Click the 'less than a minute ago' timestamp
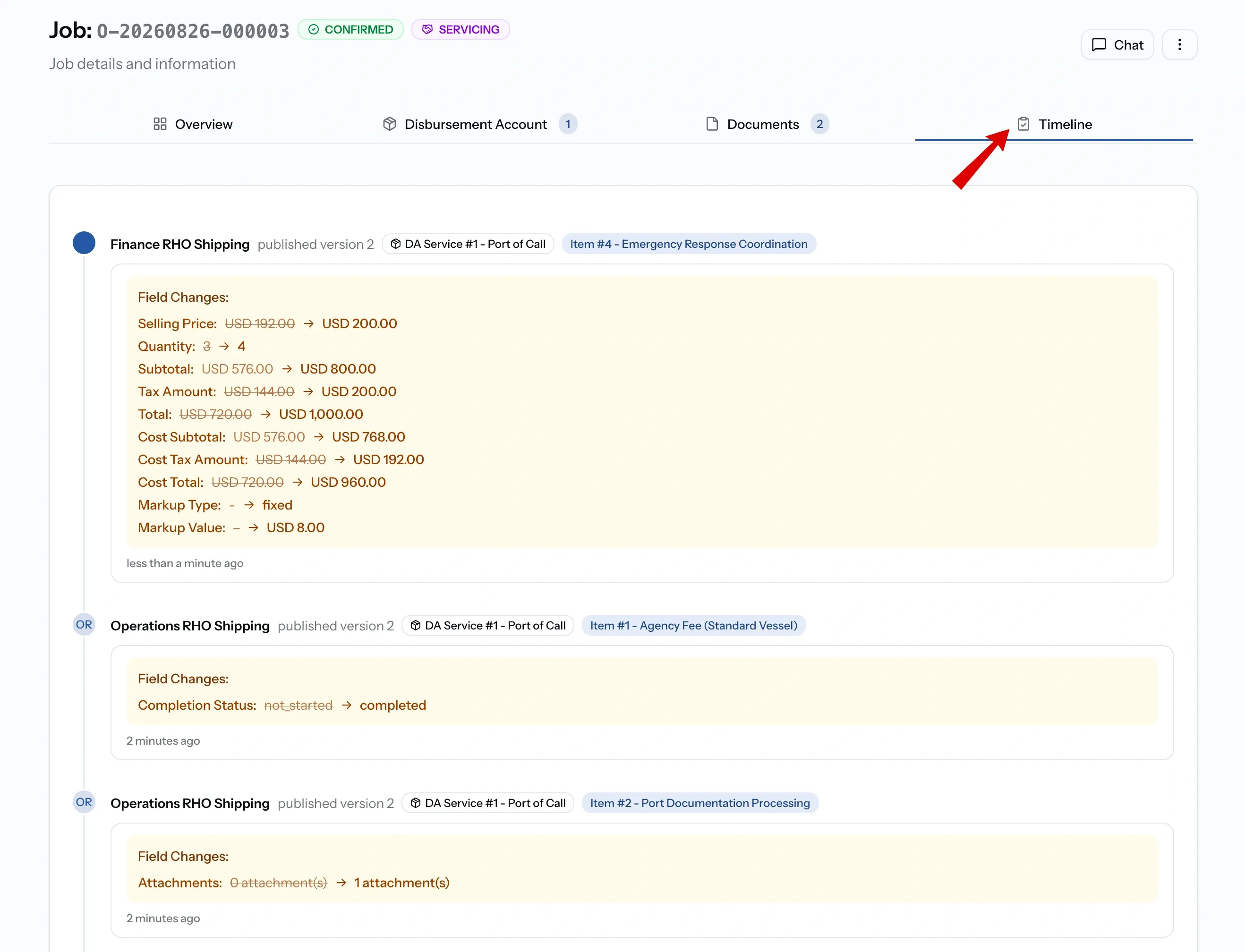The height and width of the screenshot is (952, 1245). [185, 563]
